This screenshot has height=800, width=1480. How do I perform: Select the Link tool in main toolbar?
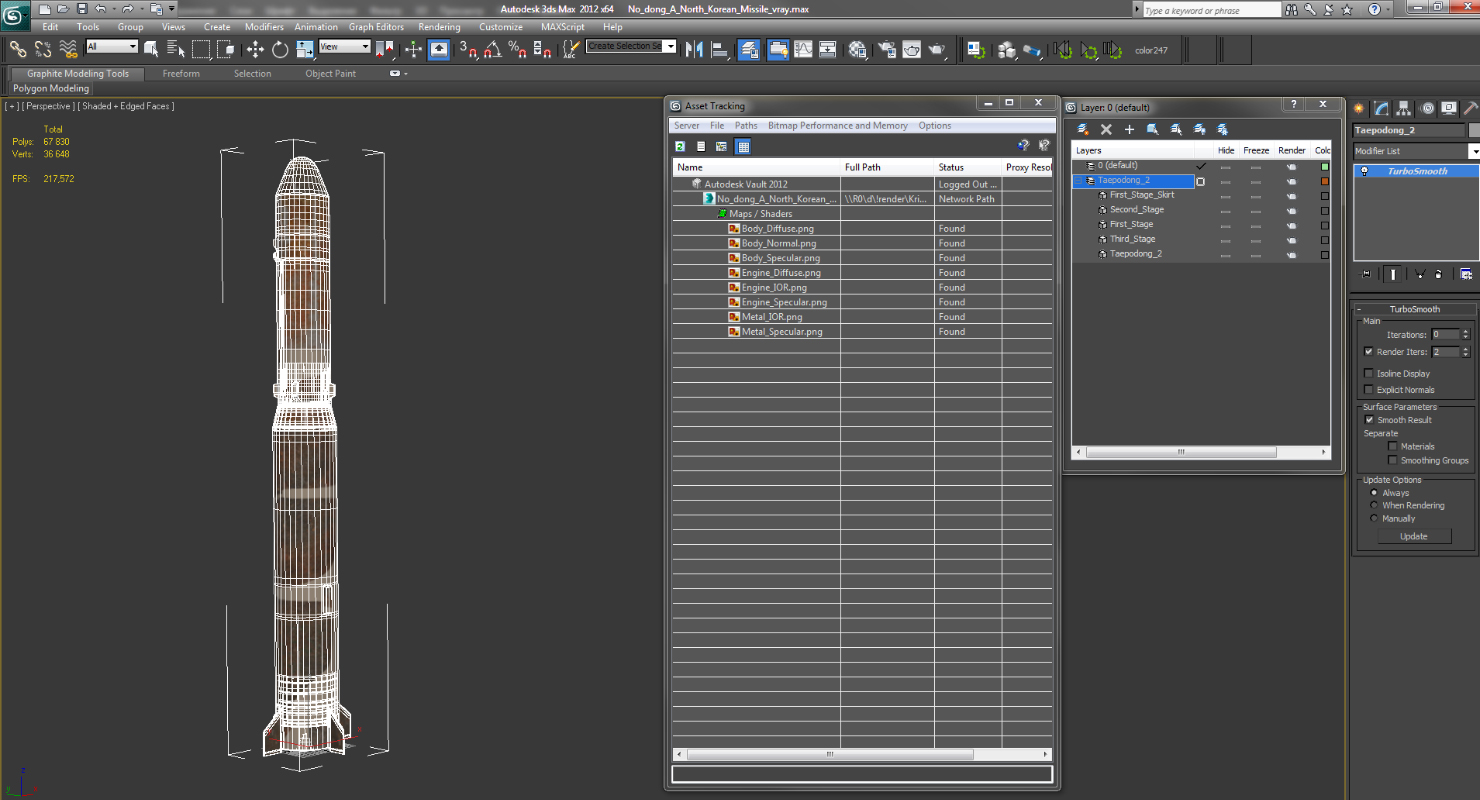pos(18,49)
